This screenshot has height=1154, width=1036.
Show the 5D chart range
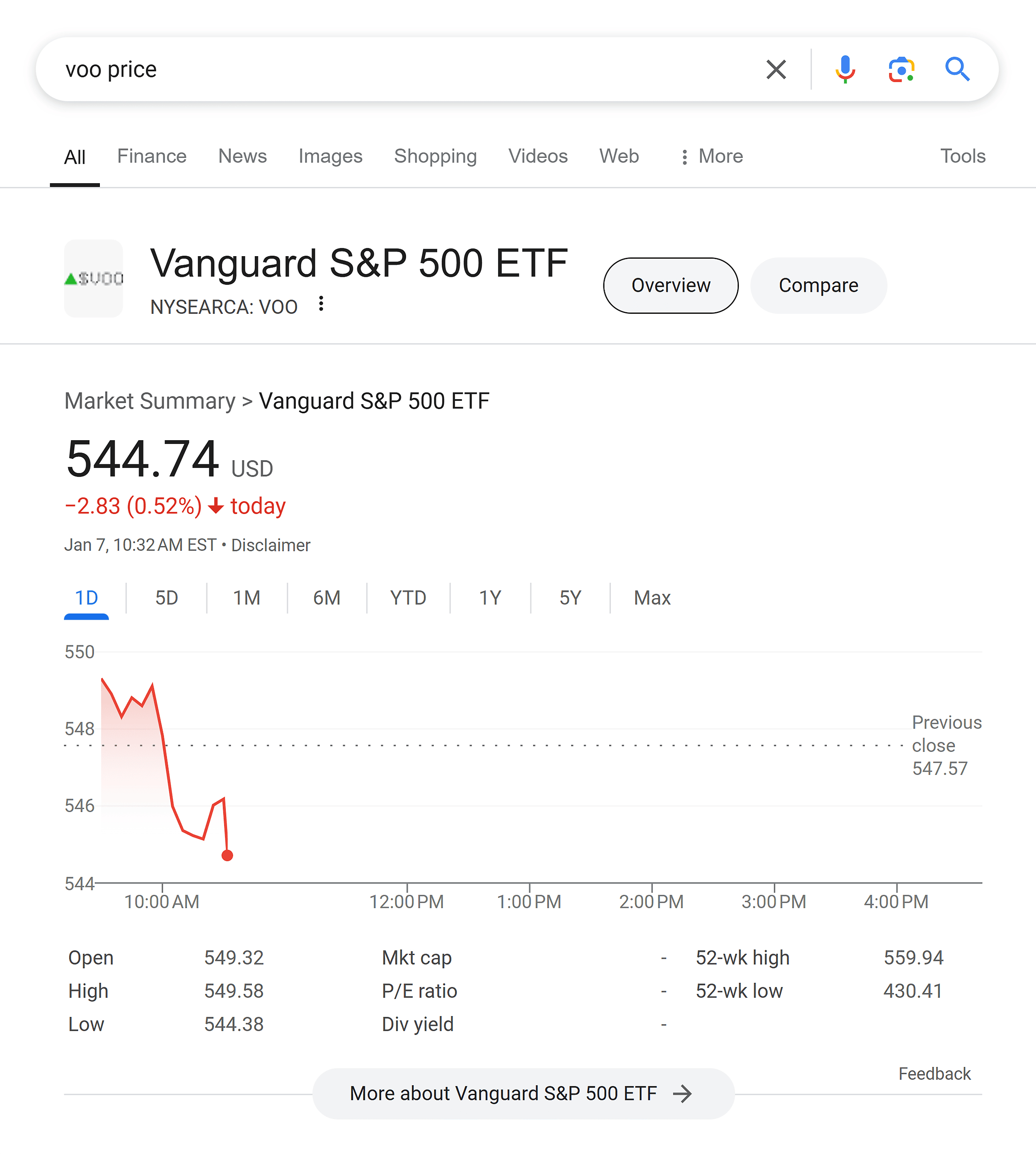(166, 598)
